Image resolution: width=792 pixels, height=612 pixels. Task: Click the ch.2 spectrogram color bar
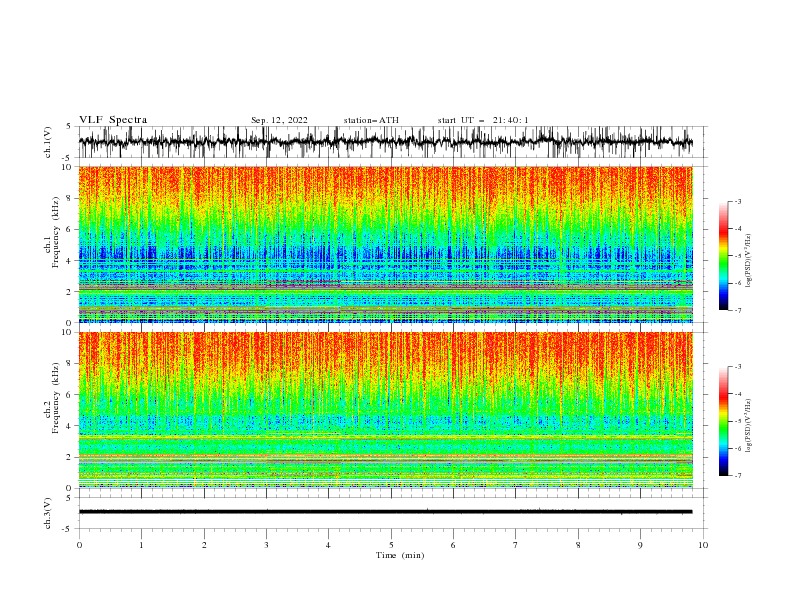pos(723,421)
